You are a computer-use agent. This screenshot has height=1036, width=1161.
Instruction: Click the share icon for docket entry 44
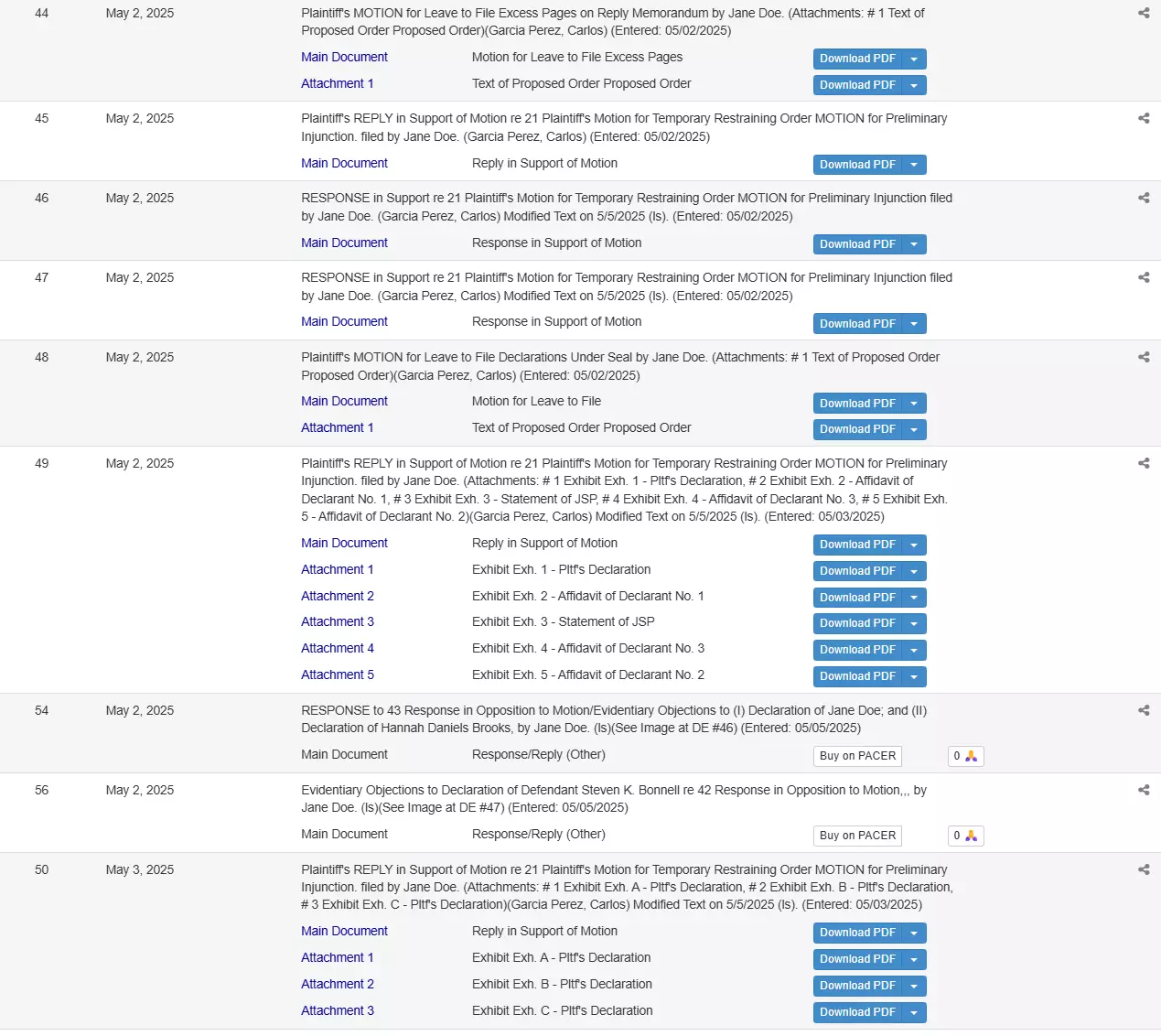click(x=1143, y=13)
